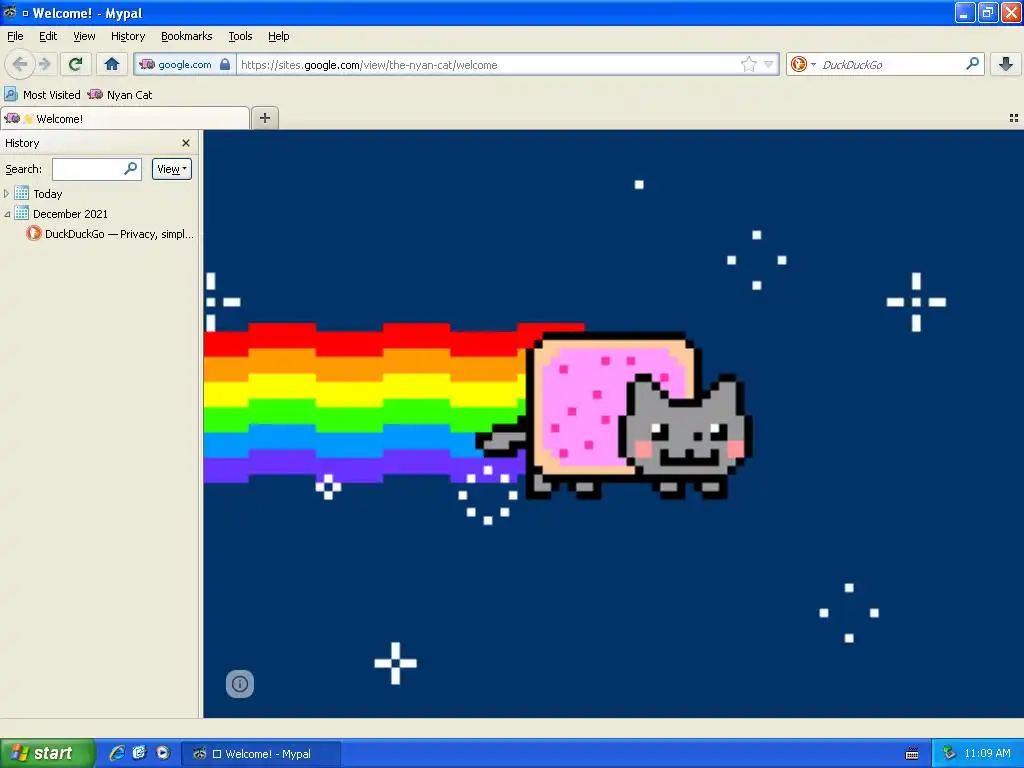Launch Outlook Express from quick launch
The width and height of the screenshot is (1024, 768).
[139, 753]
